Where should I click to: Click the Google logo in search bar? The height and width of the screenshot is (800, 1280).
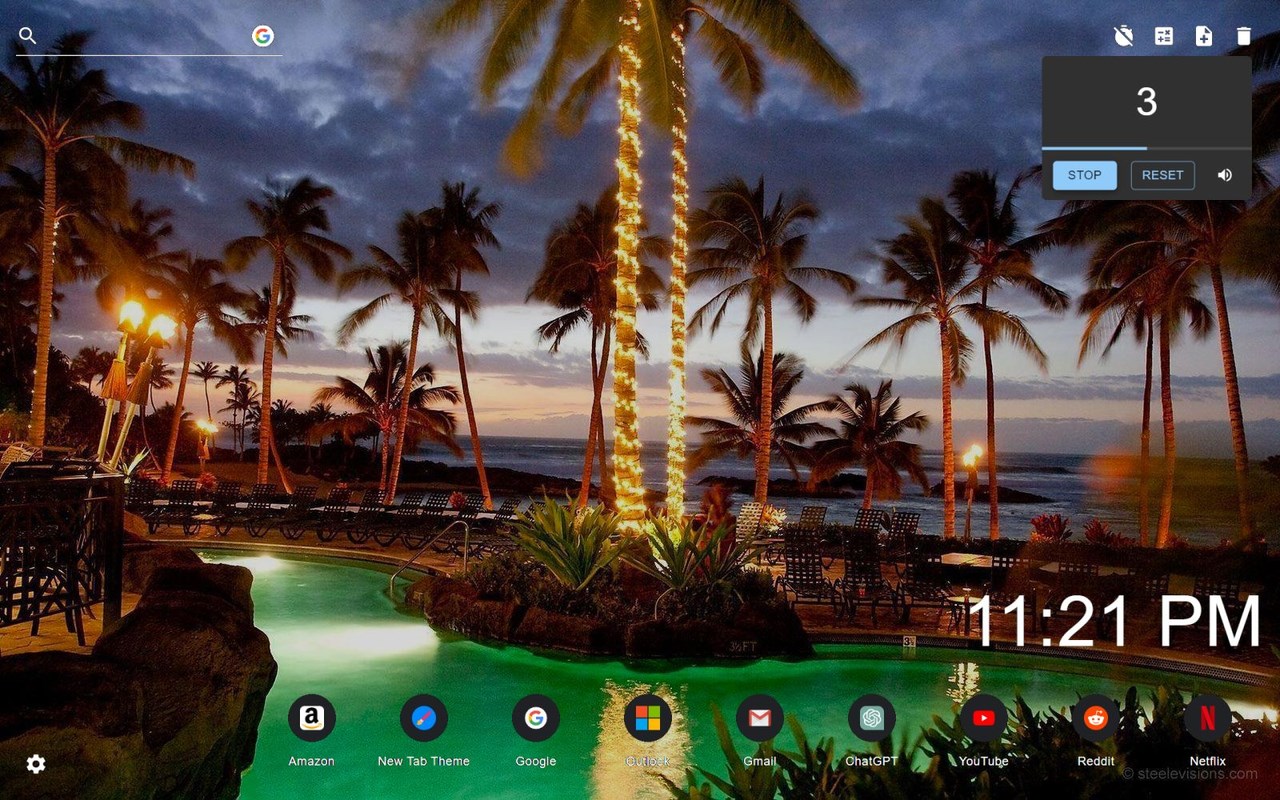click(263, 36)
